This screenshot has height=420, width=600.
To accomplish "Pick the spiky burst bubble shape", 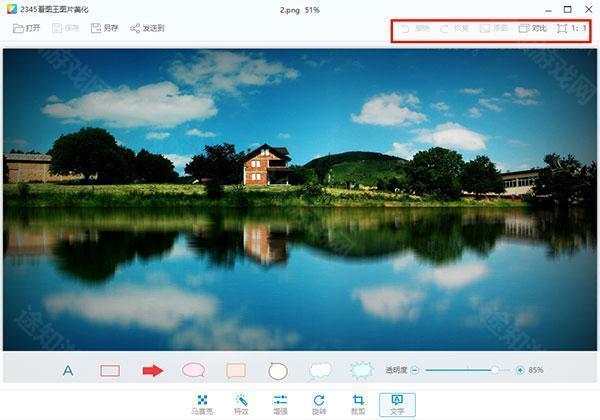I will point(362,370).
